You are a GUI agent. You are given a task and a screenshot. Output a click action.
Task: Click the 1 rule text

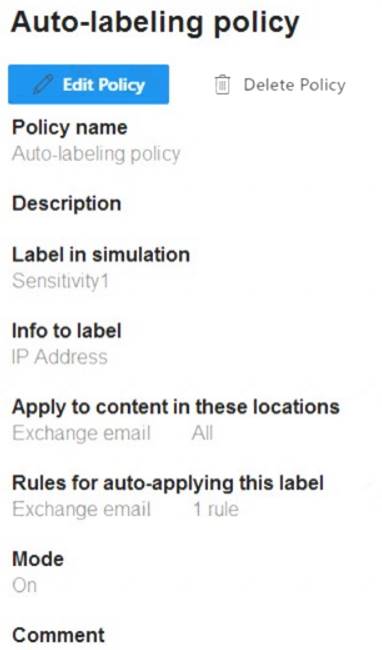[x=216, y=509]
